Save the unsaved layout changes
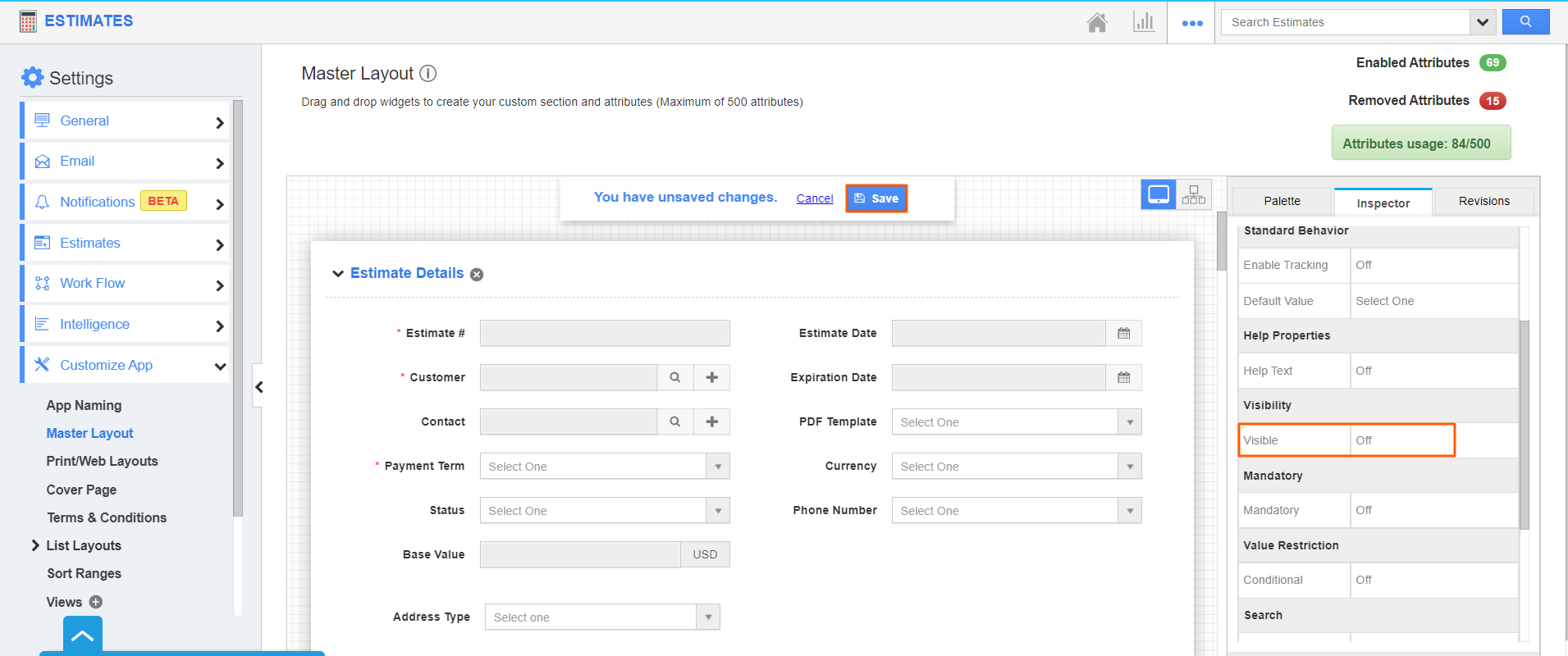Image resolution: width=1568 pixels, height=656 pixels. coord(876,198)
